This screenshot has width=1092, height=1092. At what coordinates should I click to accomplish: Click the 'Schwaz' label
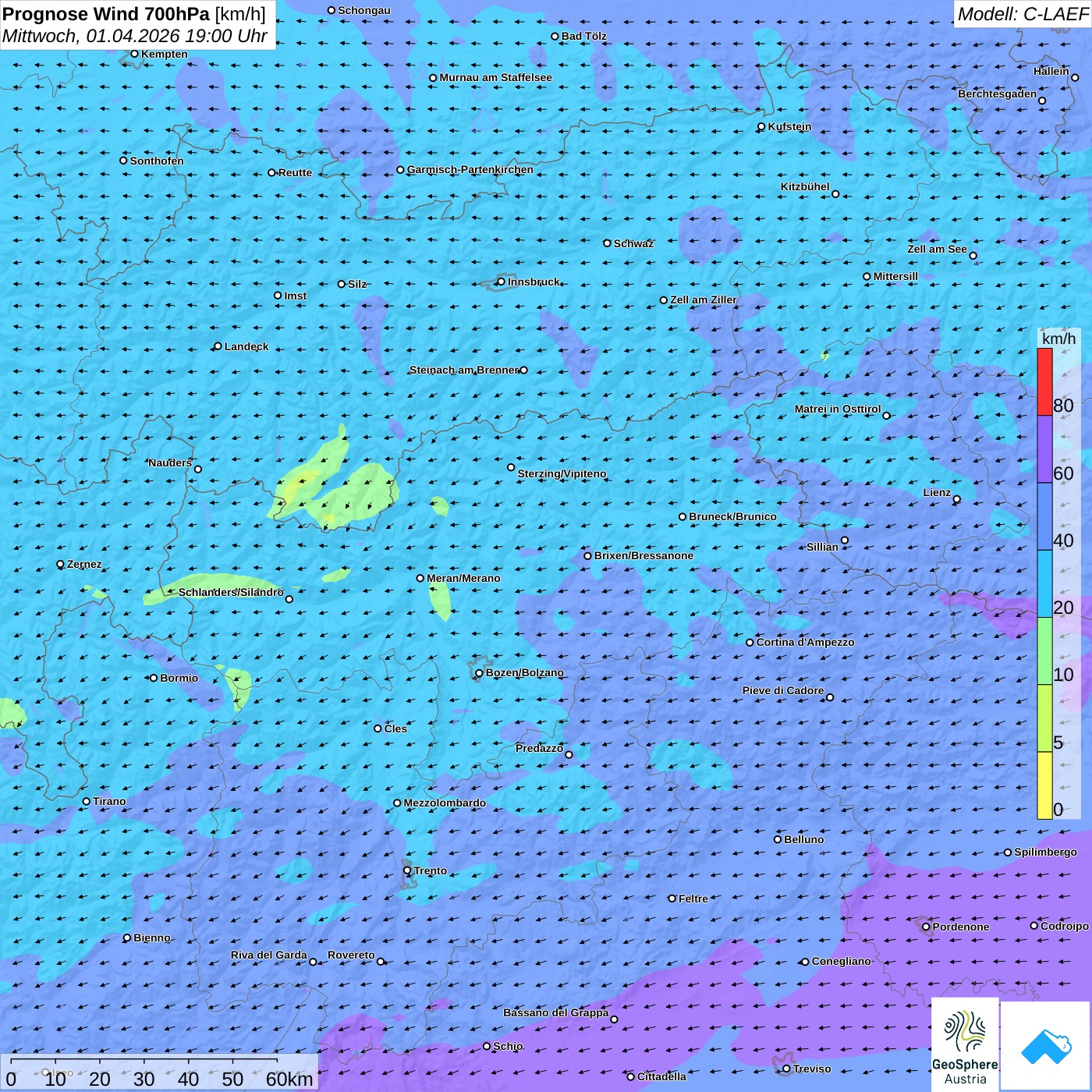point(633,243)
